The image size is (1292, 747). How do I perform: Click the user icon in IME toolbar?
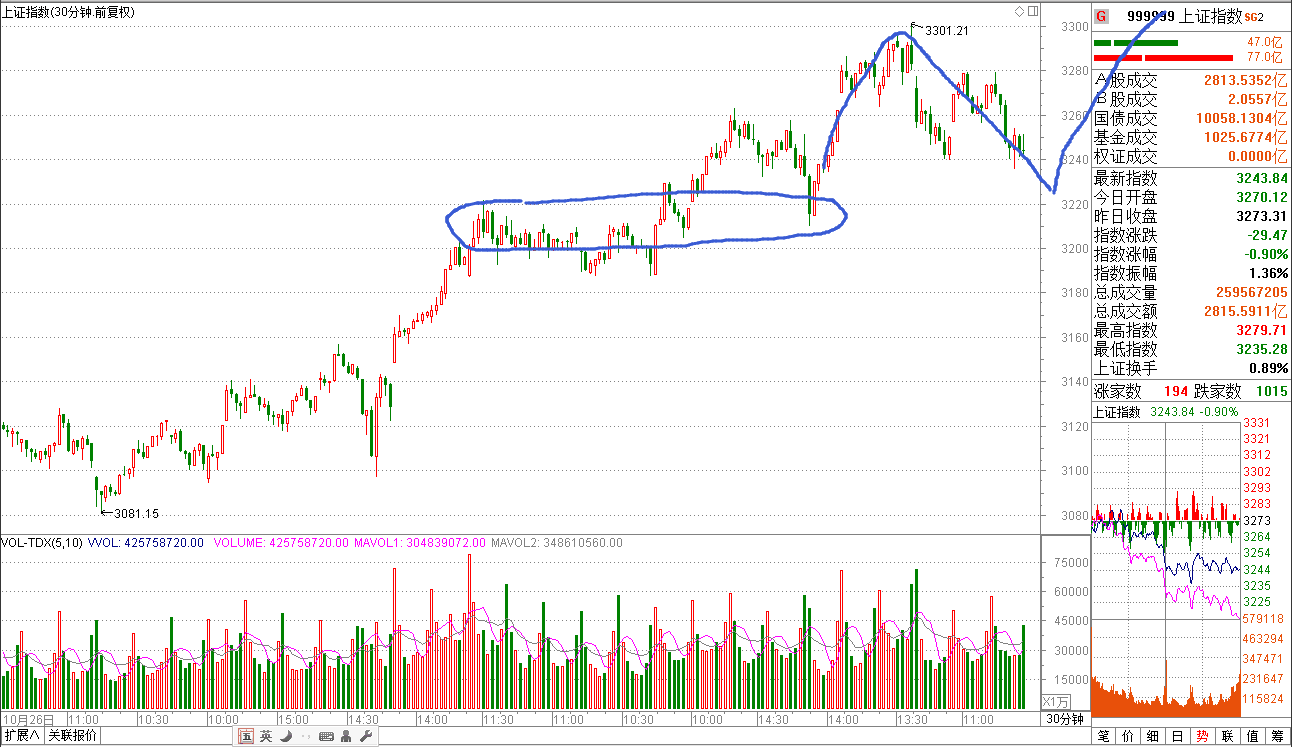pos(346,737)
